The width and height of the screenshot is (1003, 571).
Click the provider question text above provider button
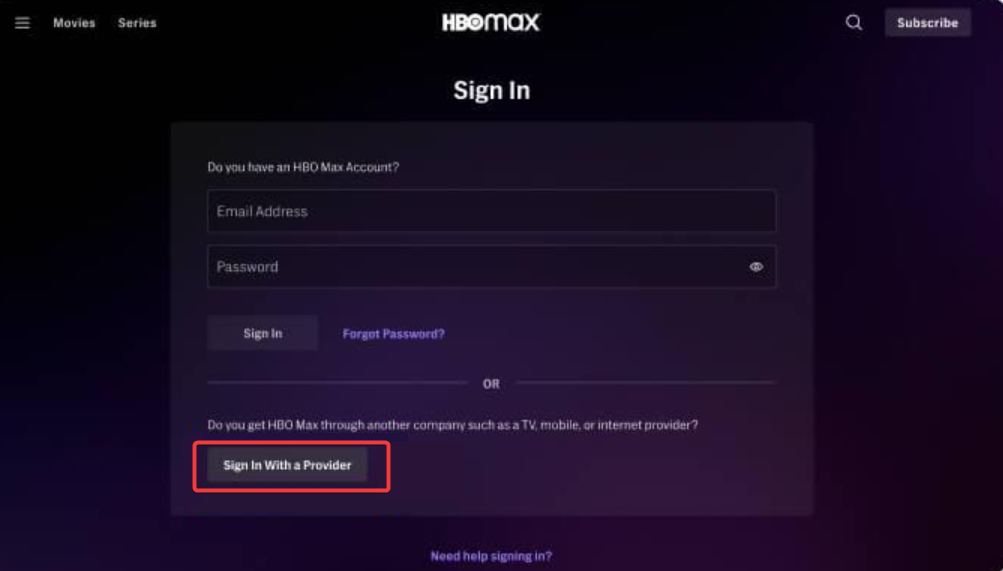pos(452,425)
